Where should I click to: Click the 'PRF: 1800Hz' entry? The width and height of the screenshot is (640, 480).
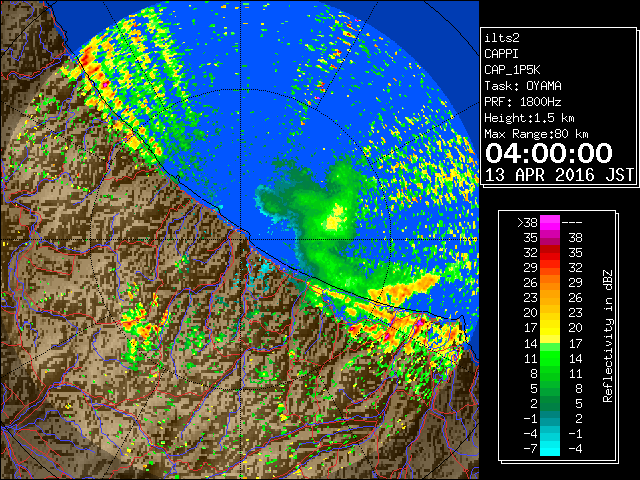pos(523,102)
